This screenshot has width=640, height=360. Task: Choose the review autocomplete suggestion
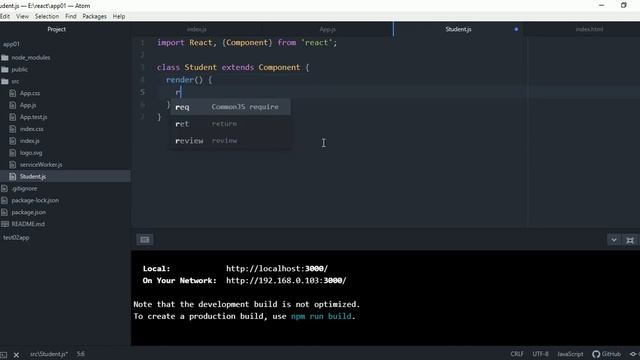[x=231, y=140]
